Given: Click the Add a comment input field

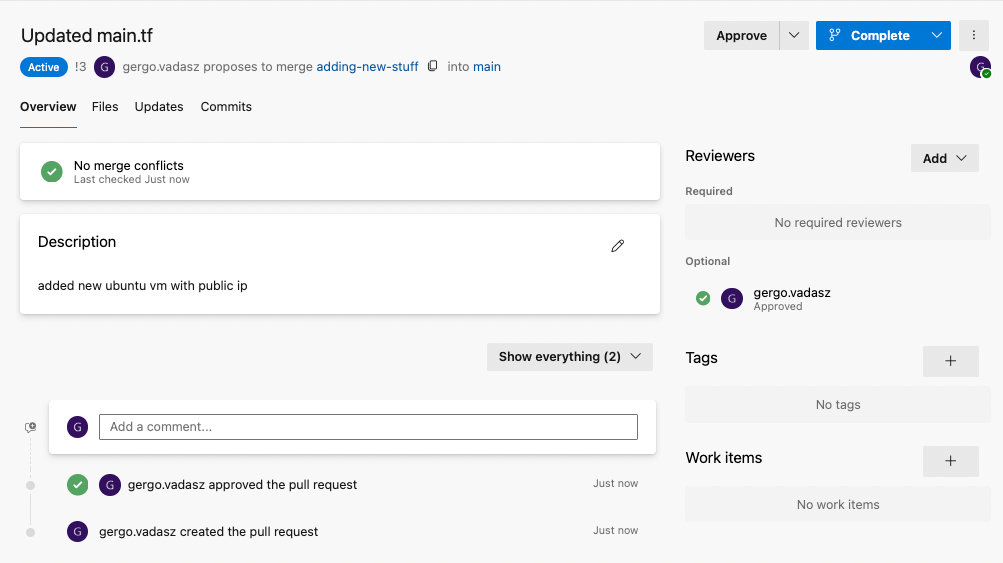Looking at the screenshot, I should 368,427.
